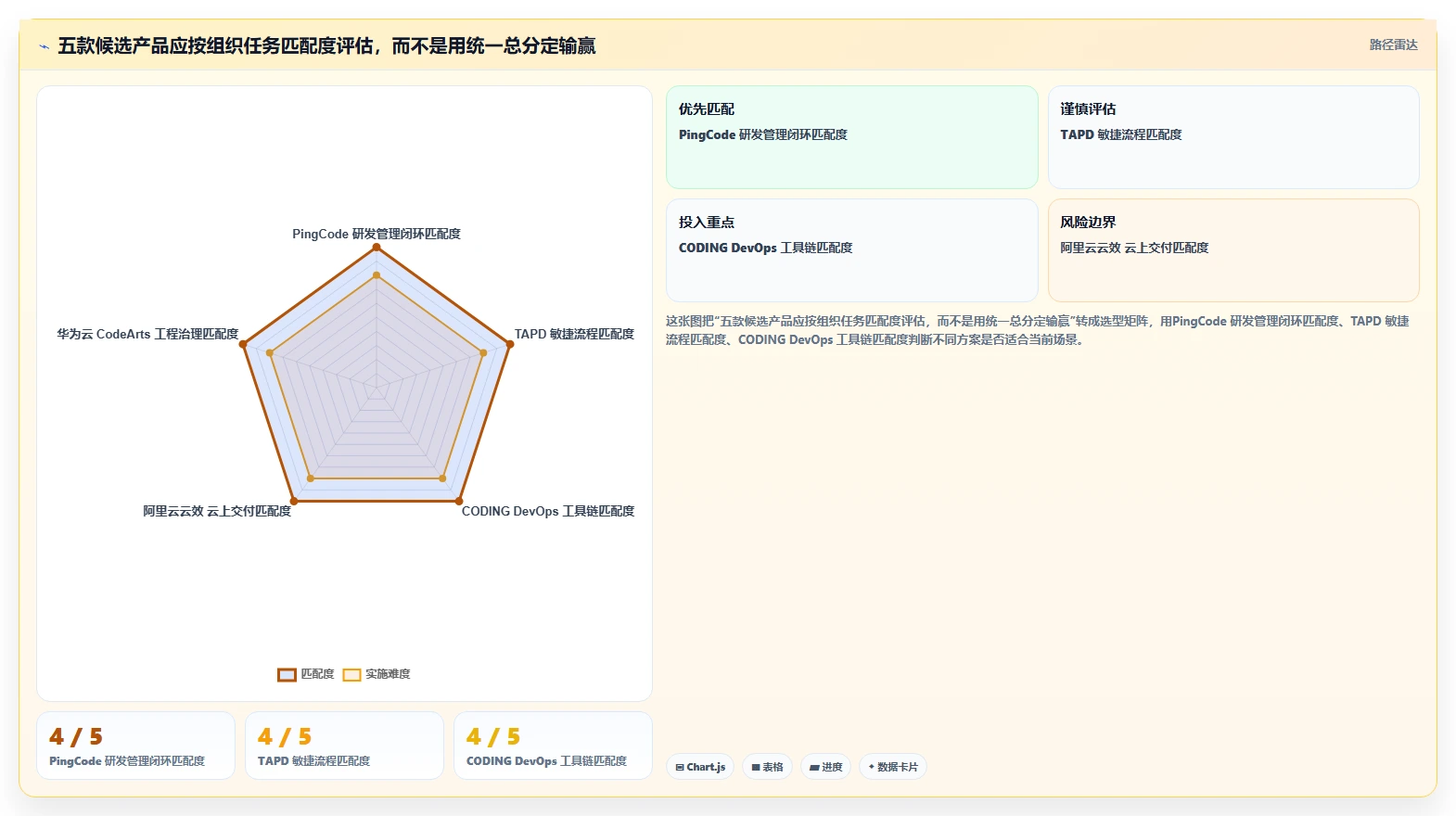1456x816 pixels.
Task: Click the PingCode radar axis label
Action: [377, 234]
